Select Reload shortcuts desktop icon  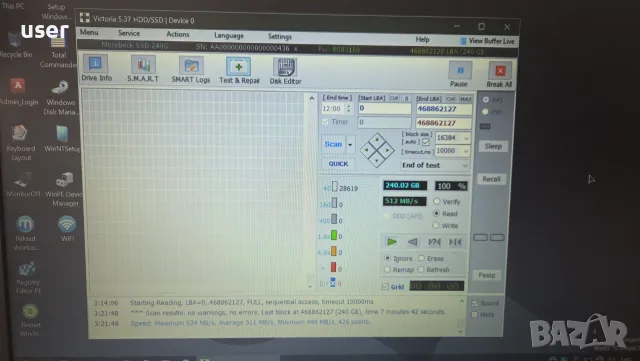point(25,233)
